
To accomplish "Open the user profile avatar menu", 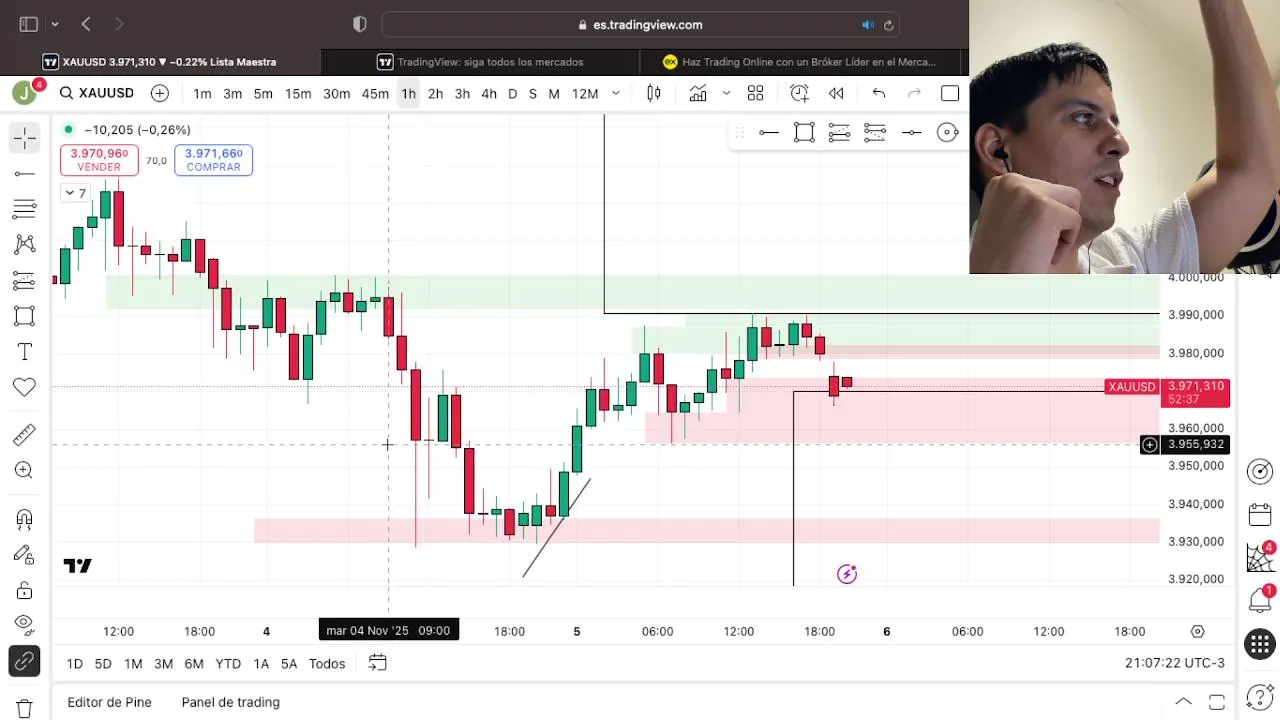I will click(24, 93).
